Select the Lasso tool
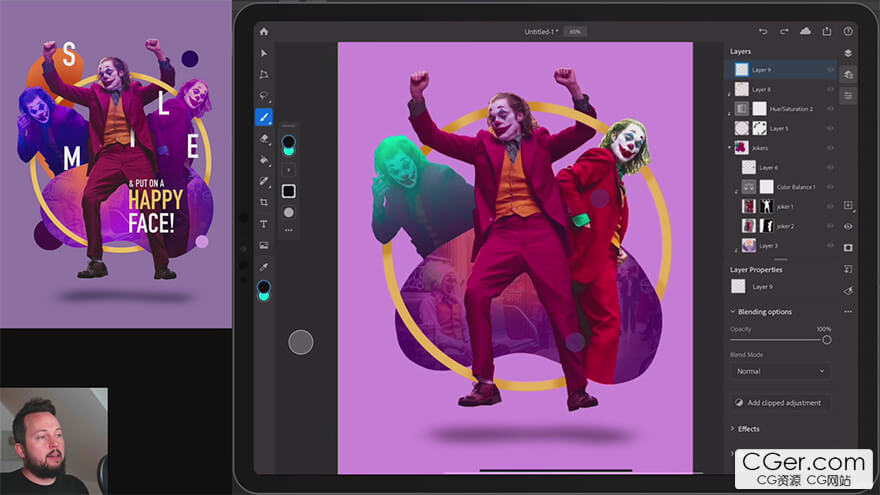Viewport: 880px width, 495px height. pyautogui.click(x=264, y=96)
